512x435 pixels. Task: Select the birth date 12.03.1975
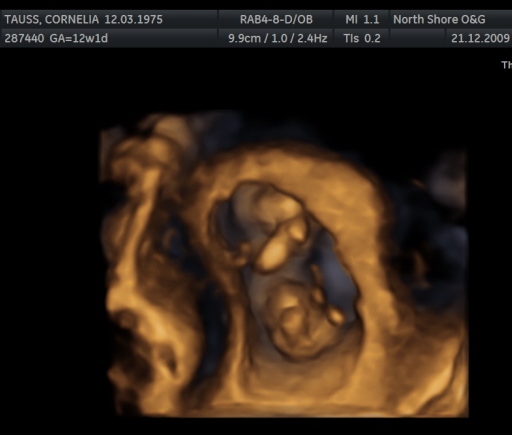pyautogui.click(x=134, y=19)
